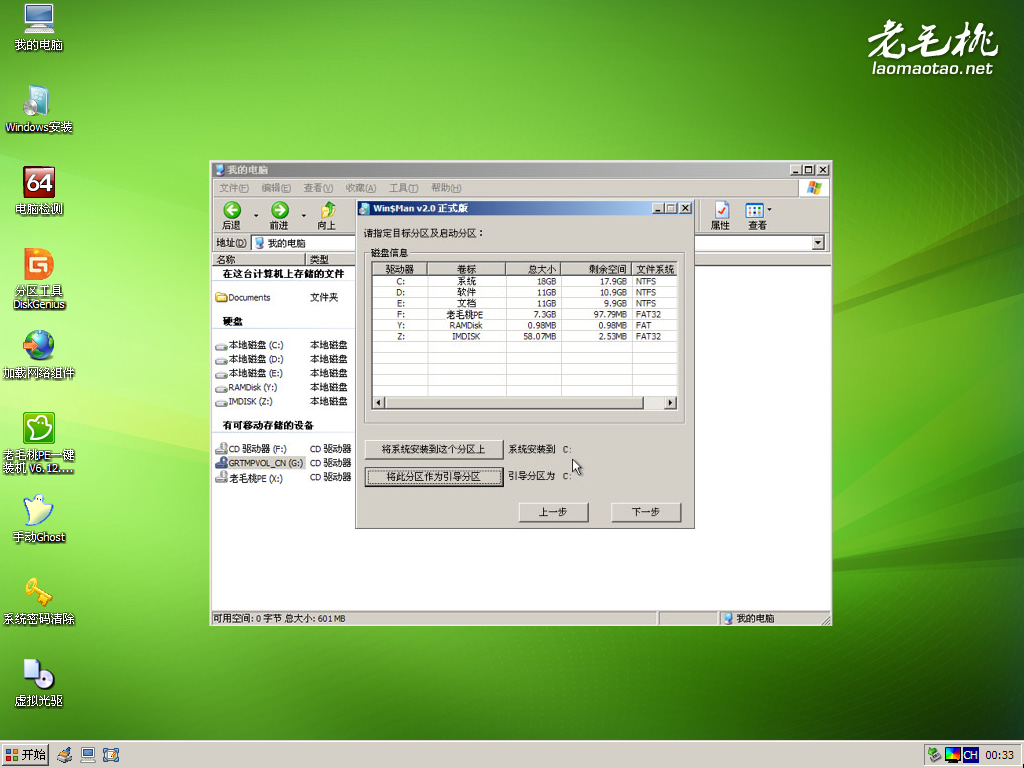Select the F: 老毛桃PE partition row
This screenshot has width=1024, height=768.
524,315
